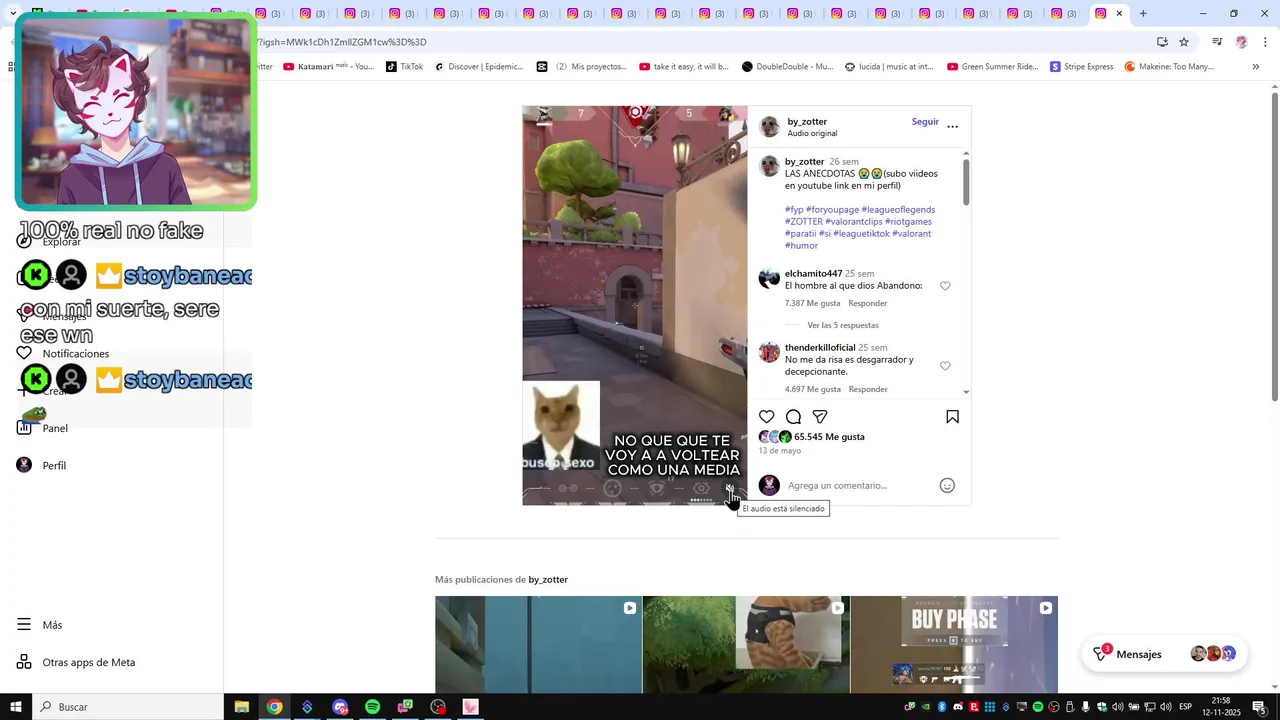Screen dimensions: 1280x720
Task: Open the clock showing 21:58
Action: (x=1221, y=707)
